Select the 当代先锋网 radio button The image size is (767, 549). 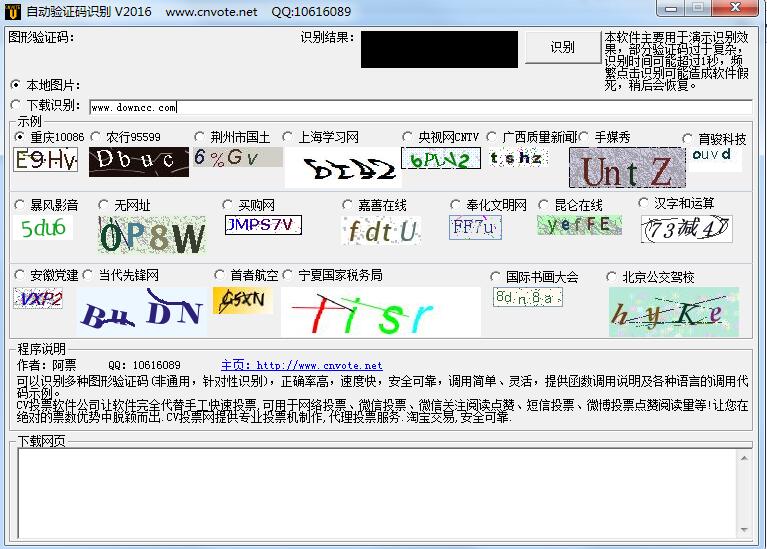88,275
